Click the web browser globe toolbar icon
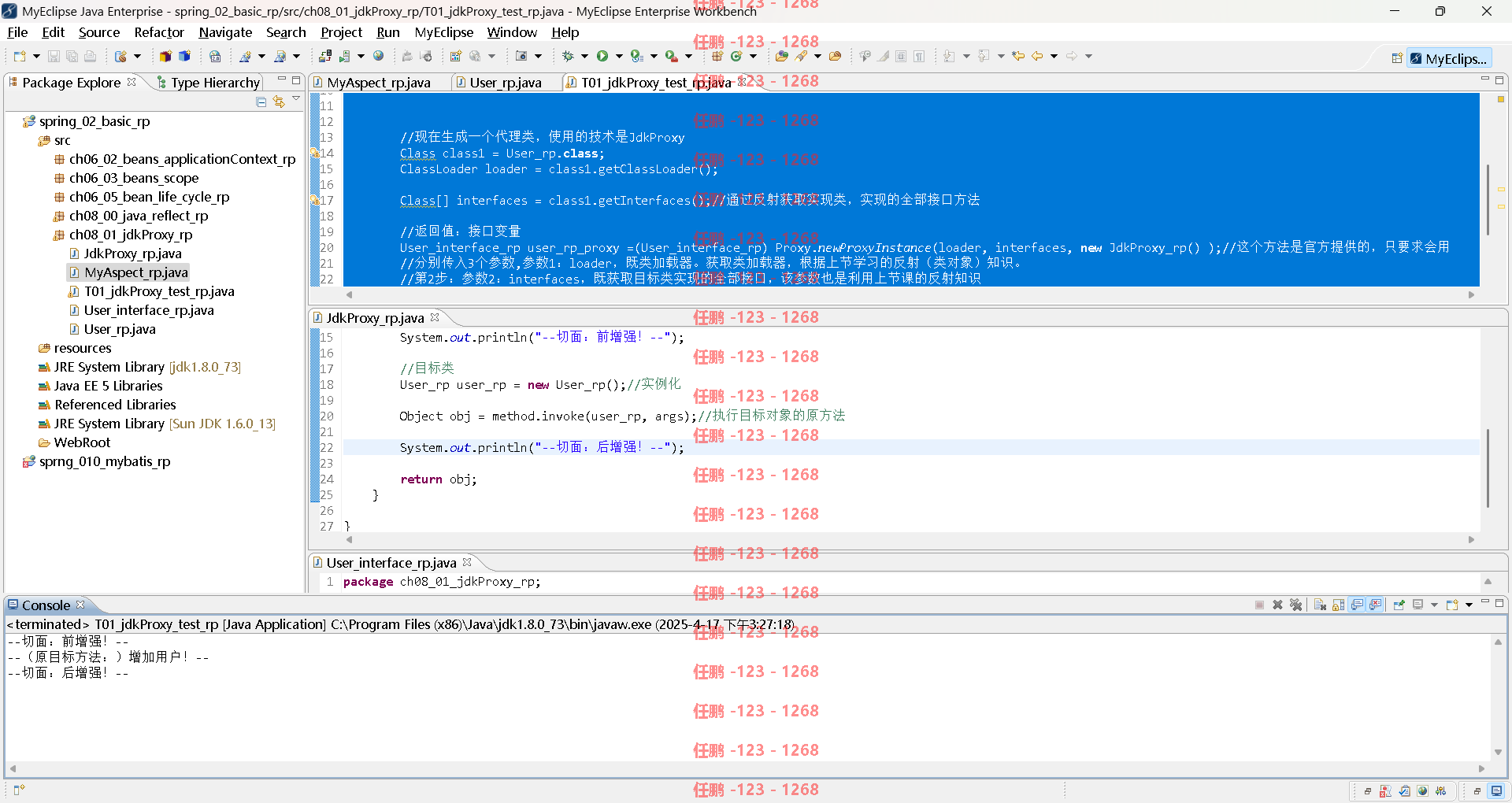Image resolution: width=1512 pixels, height=803 pixels. pos(379,56)
